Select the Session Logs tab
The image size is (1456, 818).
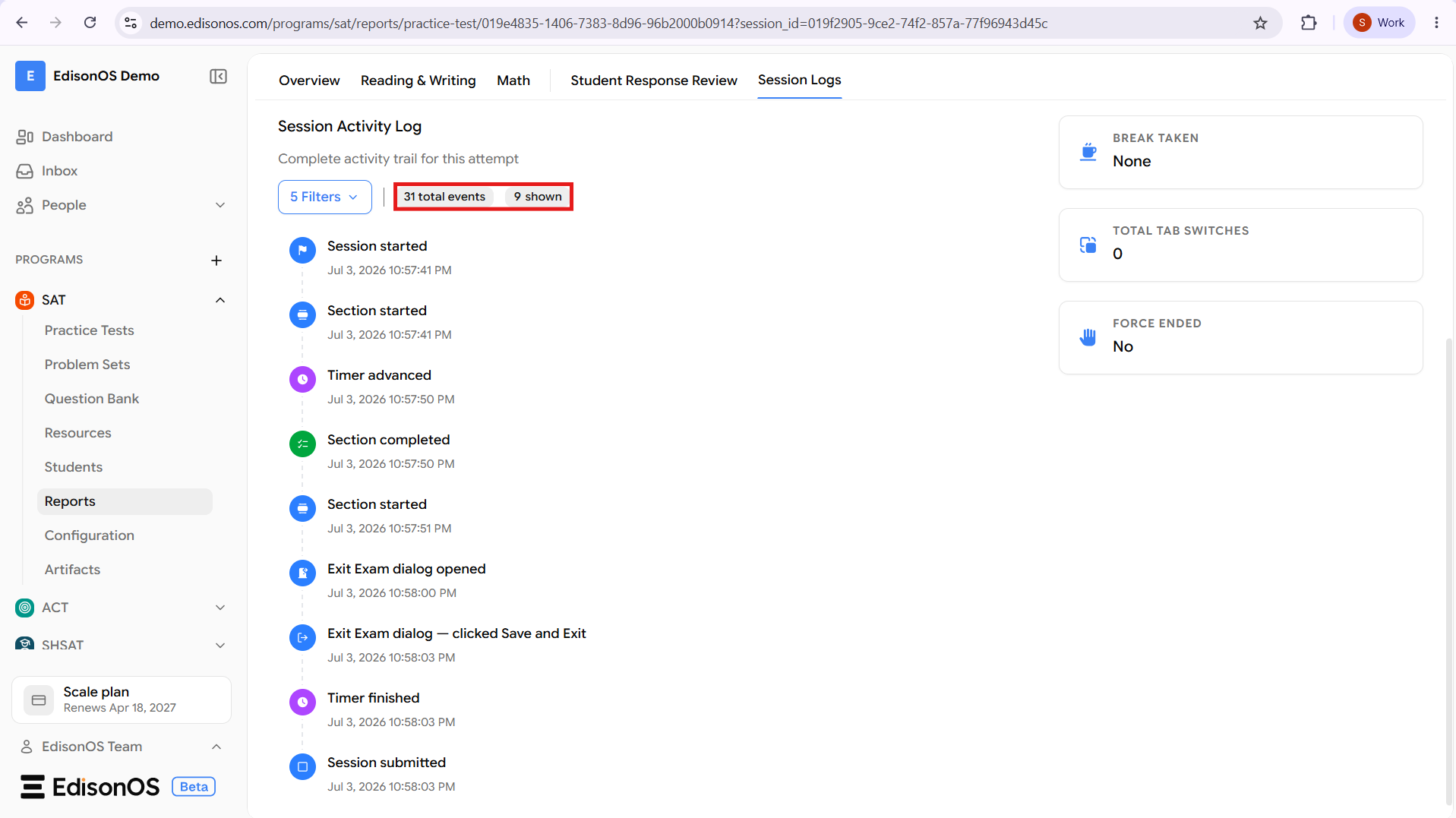click(x=799, y=80)
